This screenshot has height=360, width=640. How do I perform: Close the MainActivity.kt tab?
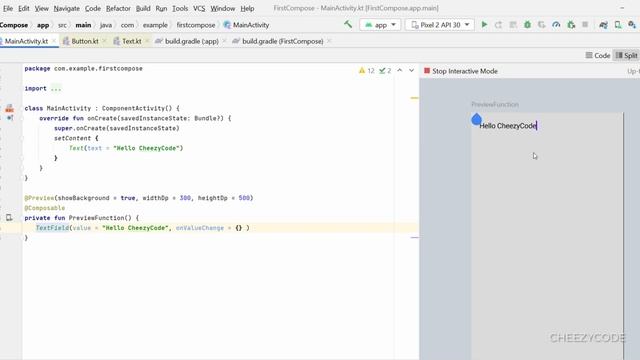[x=54, y=41]
